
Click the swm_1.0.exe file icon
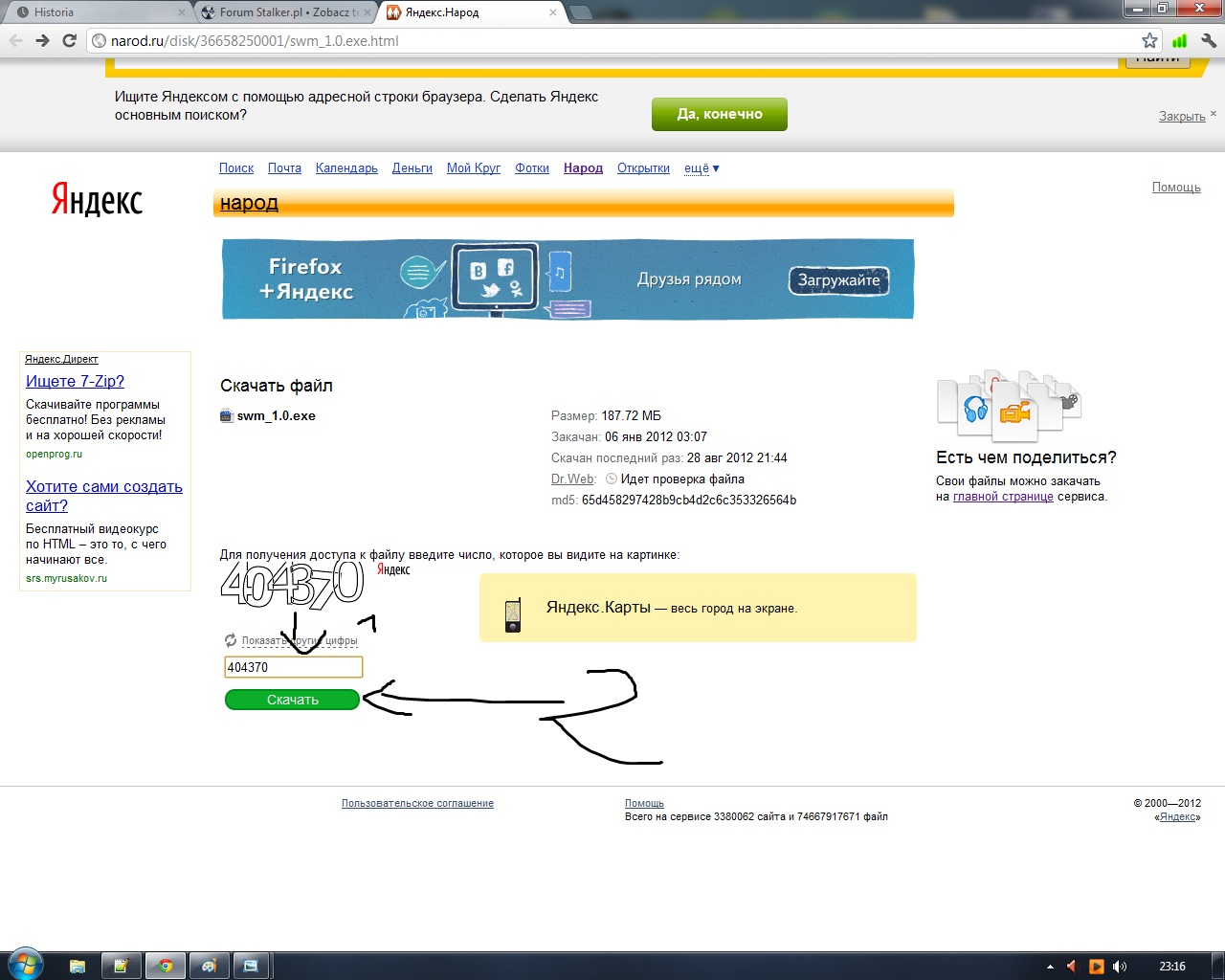227,415
